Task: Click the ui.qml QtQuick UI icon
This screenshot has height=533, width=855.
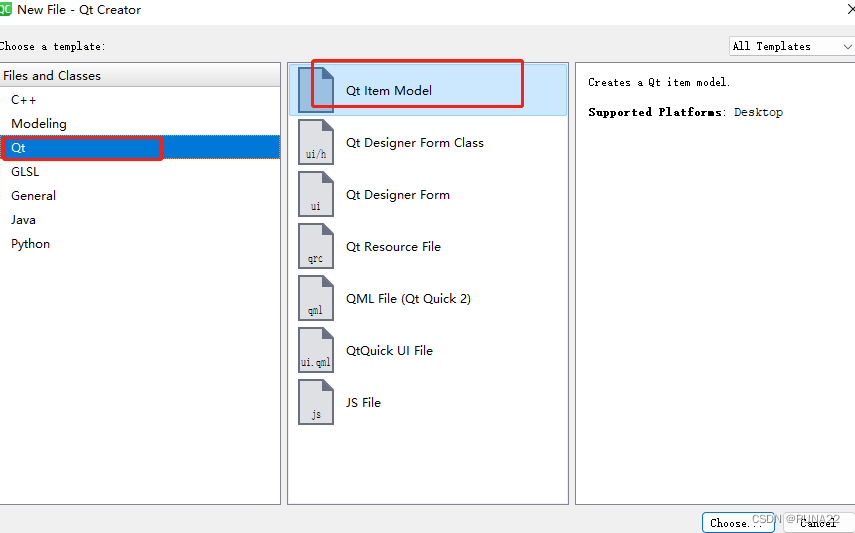Action: click(316, 350)
